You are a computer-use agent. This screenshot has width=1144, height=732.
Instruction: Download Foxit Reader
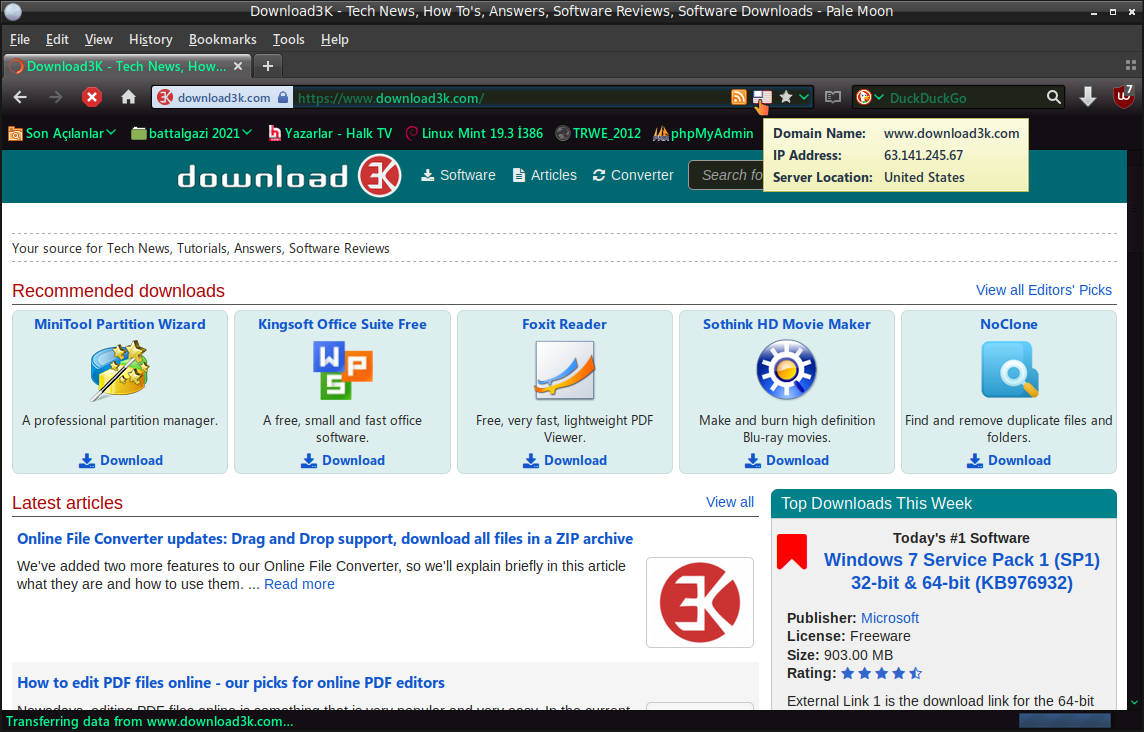(565, 461)
